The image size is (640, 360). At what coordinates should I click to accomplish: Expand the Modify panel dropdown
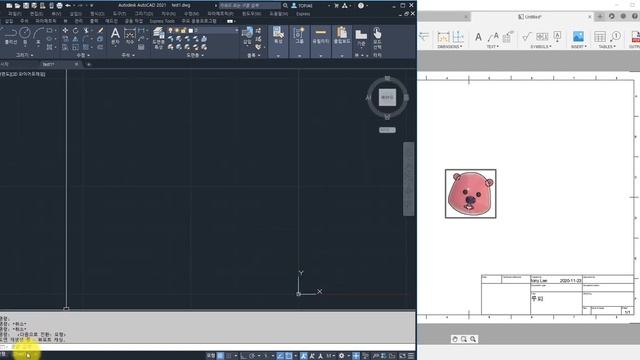pos(83,55)
